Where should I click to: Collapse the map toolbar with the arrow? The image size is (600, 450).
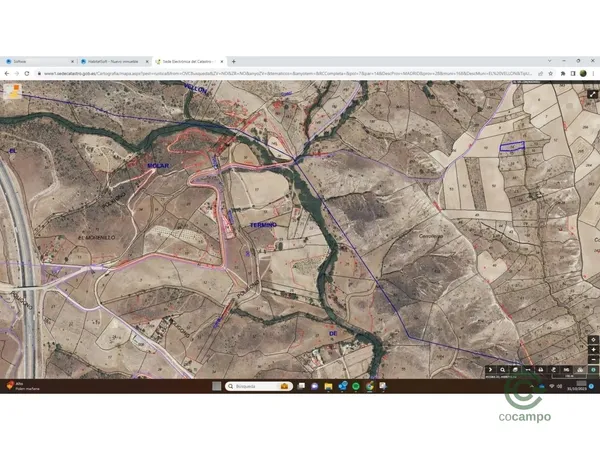click(x=489, y=370)
